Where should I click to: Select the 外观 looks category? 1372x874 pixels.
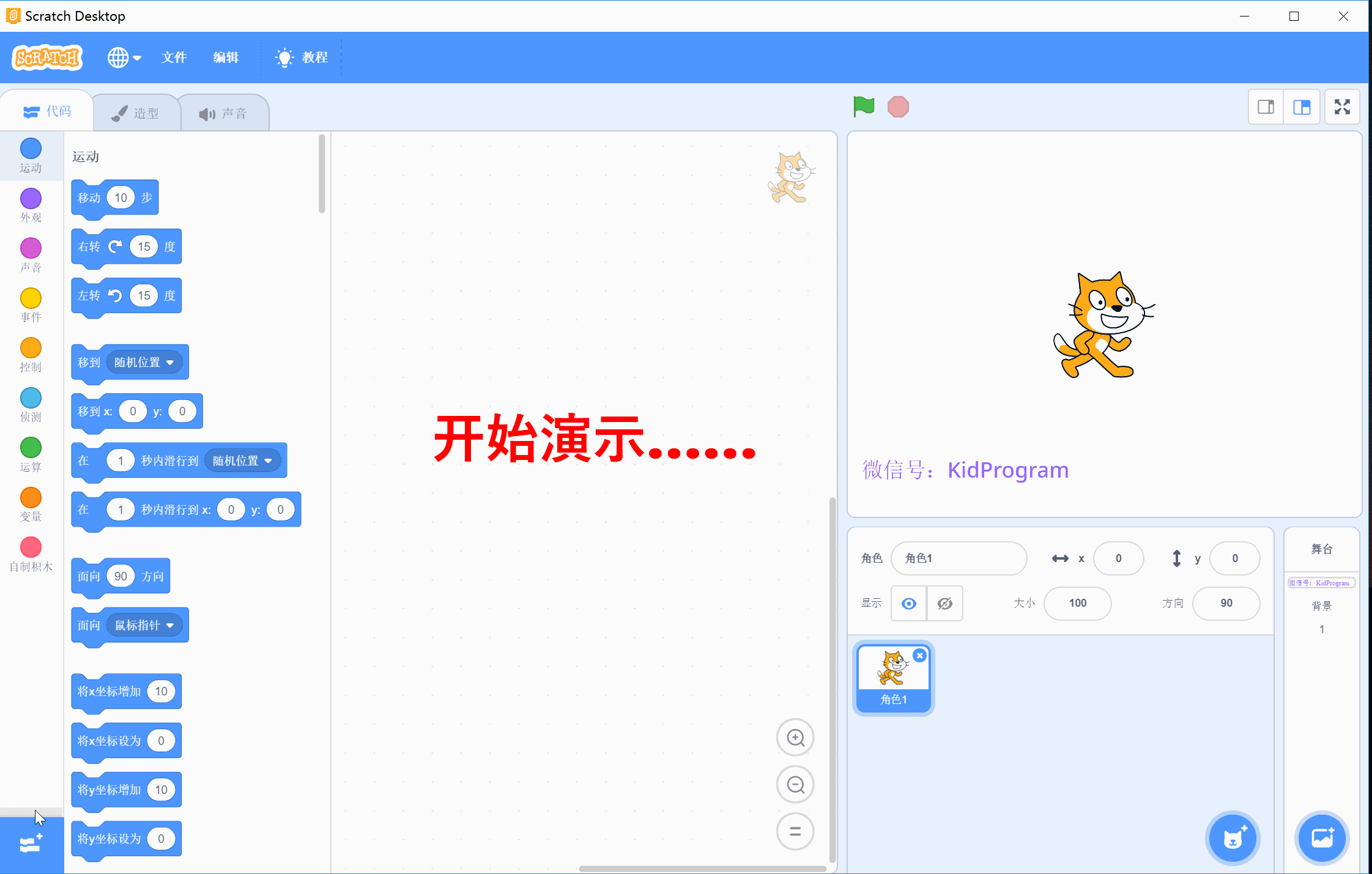[31, 206]
